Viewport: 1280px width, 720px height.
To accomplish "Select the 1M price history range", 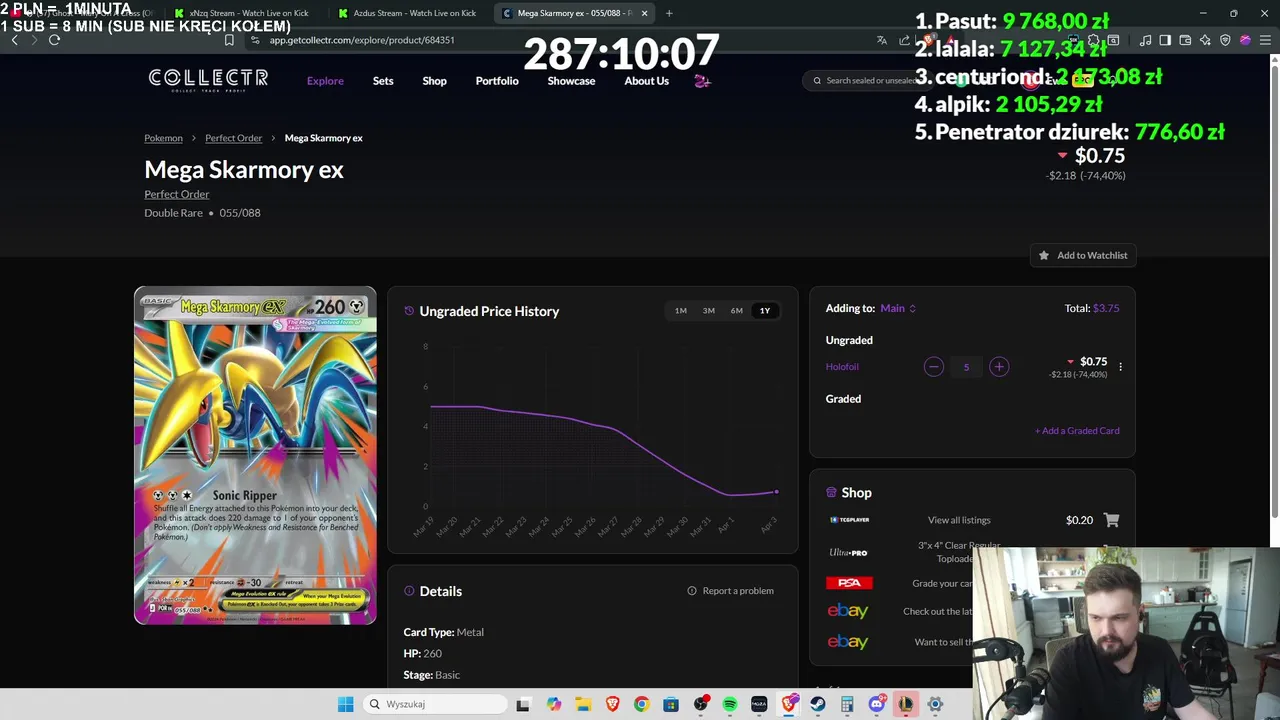I will 680,311.
